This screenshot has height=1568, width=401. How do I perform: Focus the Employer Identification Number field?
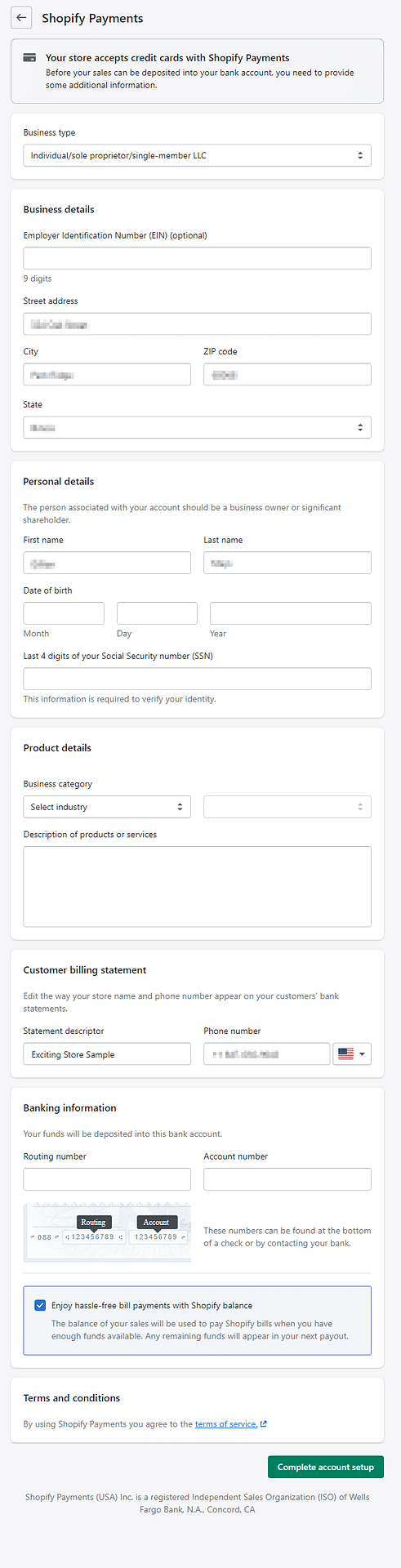tap(197, 258)
